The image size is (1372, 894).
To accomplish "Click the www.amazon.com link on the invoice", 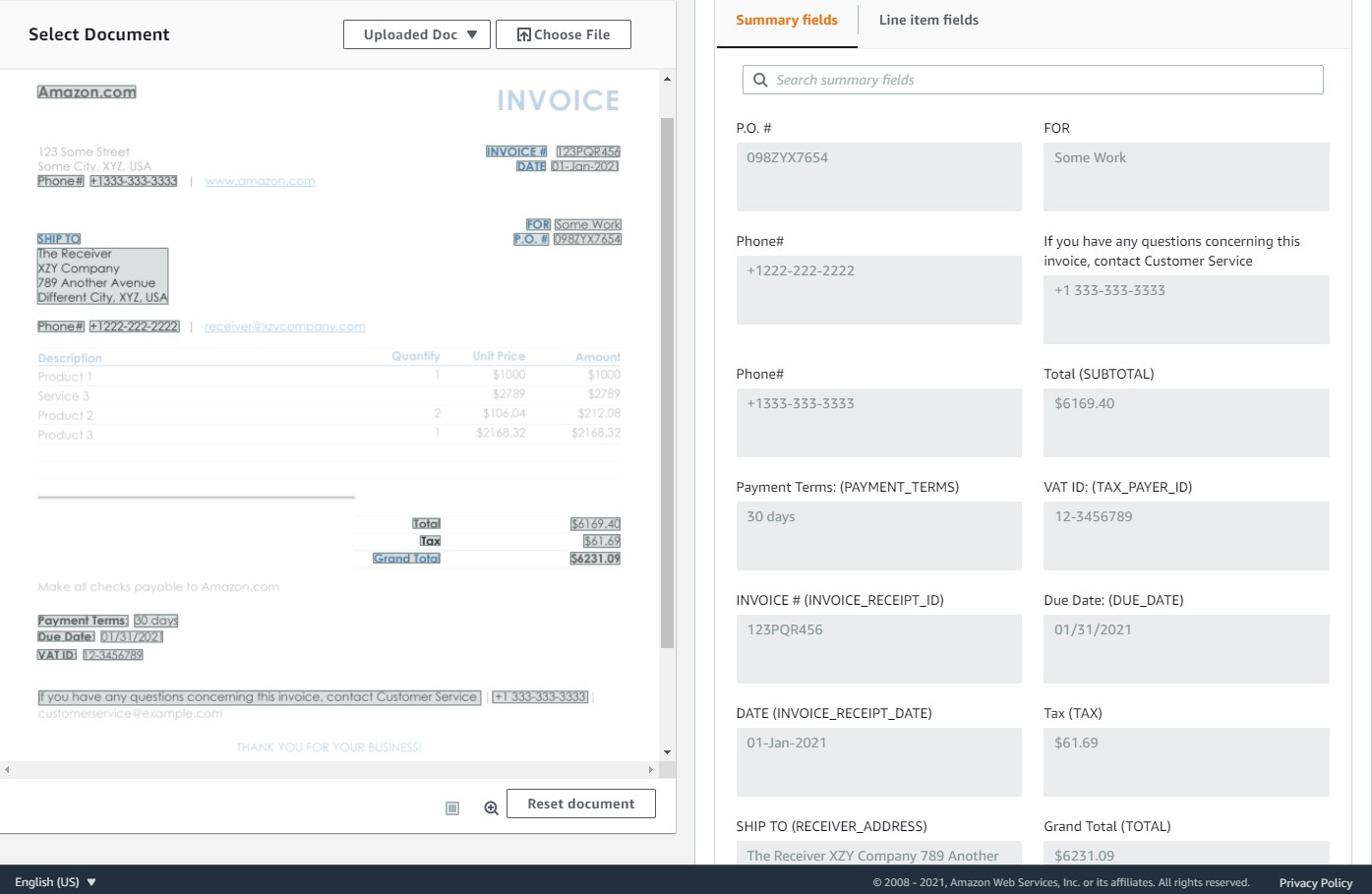I will coord(259,180).
